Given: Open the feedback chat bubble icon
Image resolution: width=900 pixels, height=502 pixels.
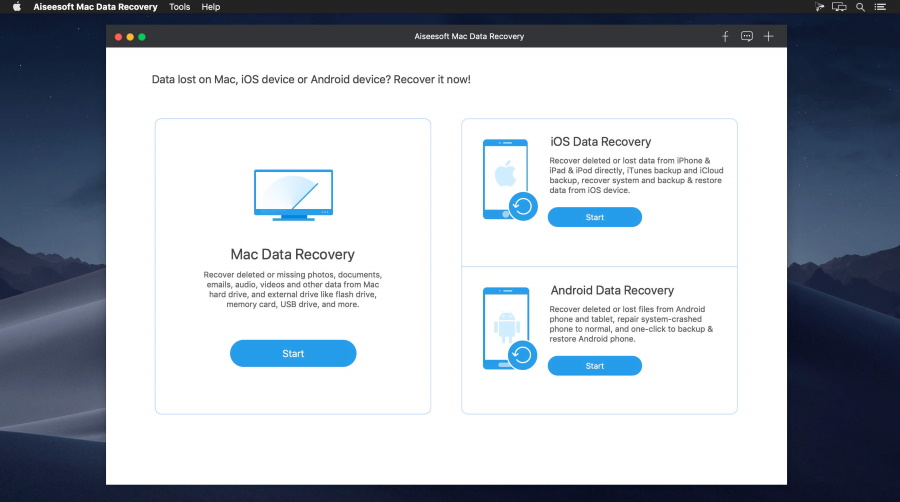Looking at the screenshot, I should click(747, 37).
